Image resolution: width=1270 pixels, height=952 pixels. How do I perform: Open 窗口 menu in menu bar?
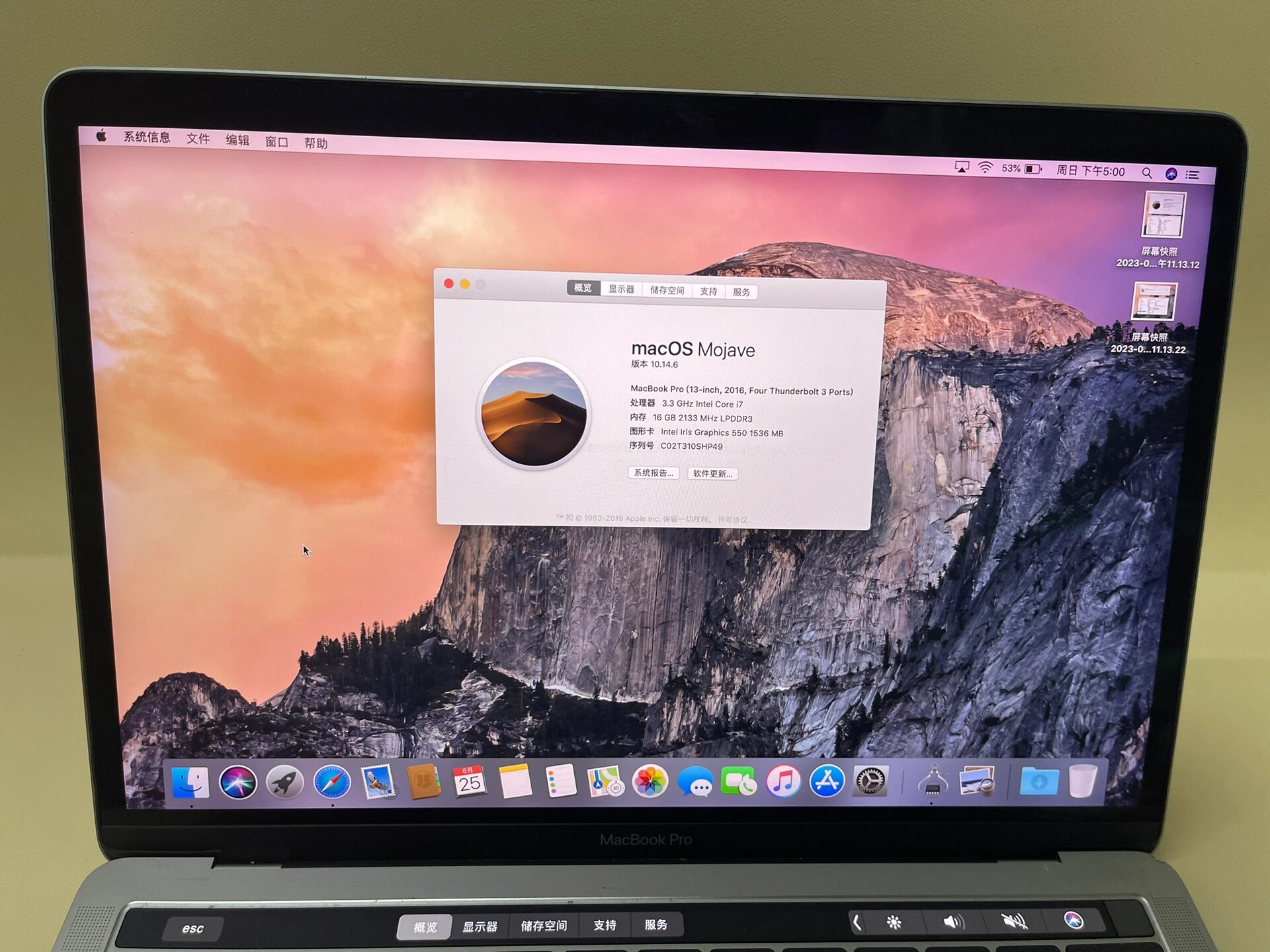tap(276, 141)
